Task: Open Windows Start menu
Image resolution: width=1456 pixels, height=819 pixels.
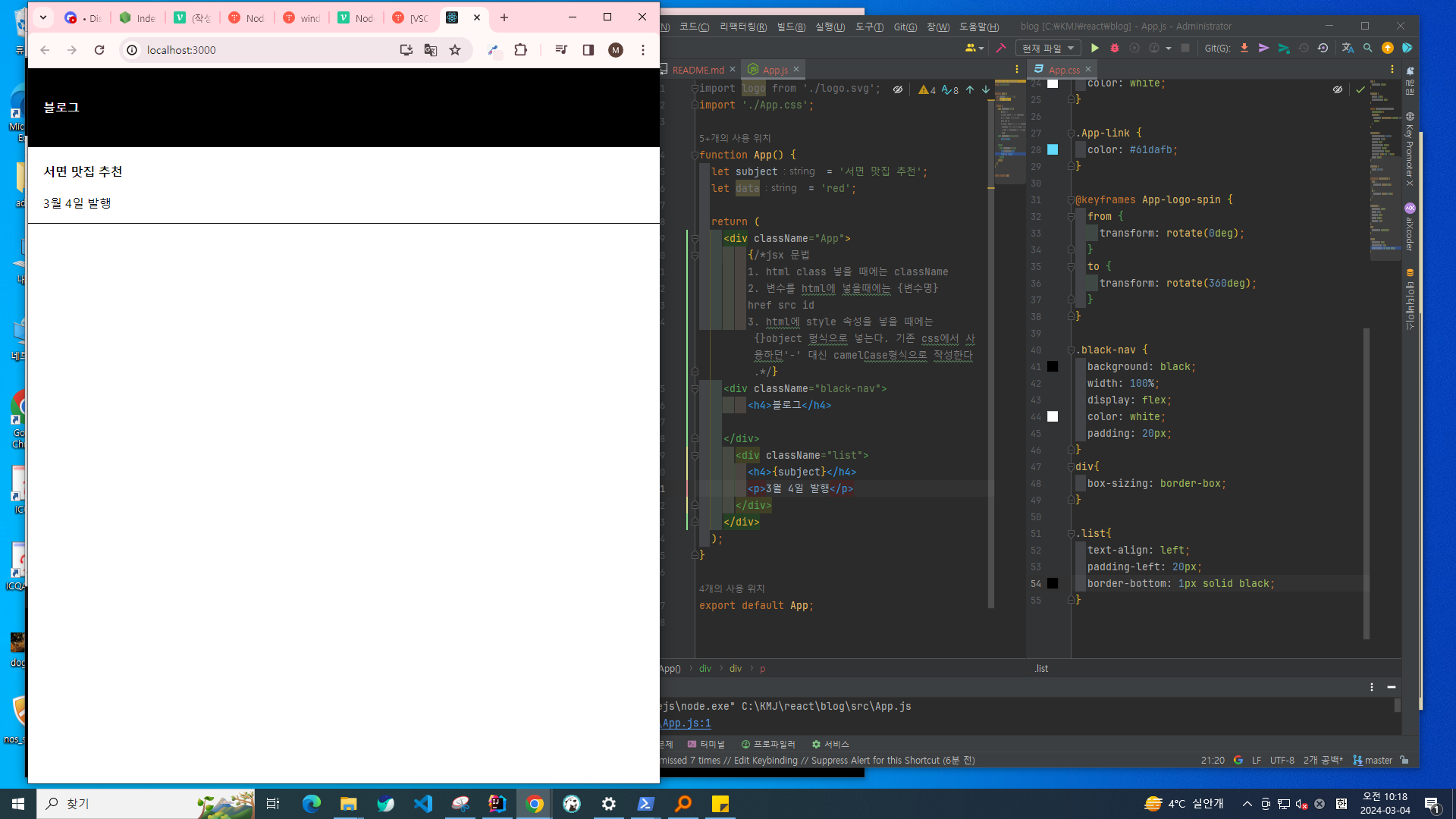Action: click(x=18, y=804)
